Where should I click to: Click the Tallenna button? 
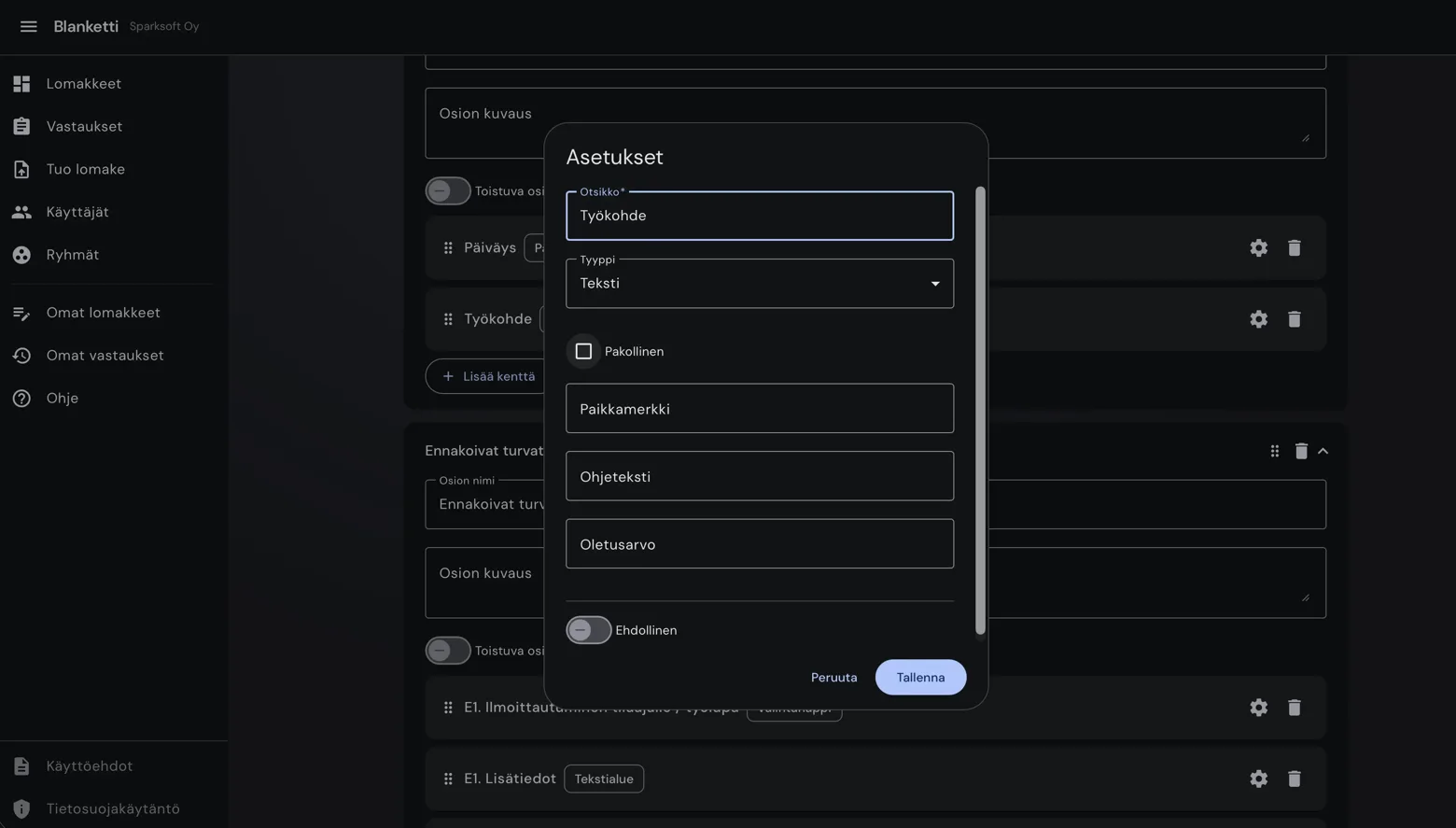pos(919,678)
